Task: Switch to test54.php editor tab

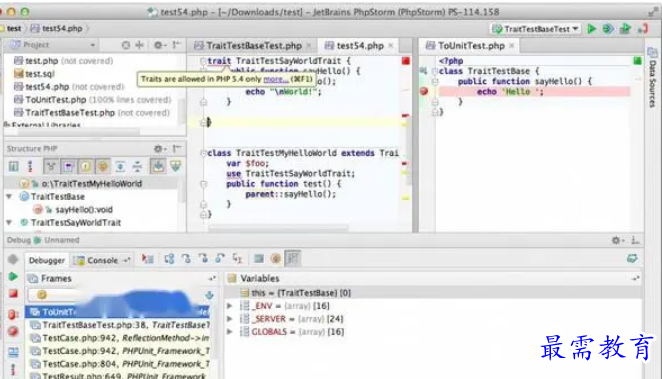Action: pyautogui.click(x=360, y=46)
